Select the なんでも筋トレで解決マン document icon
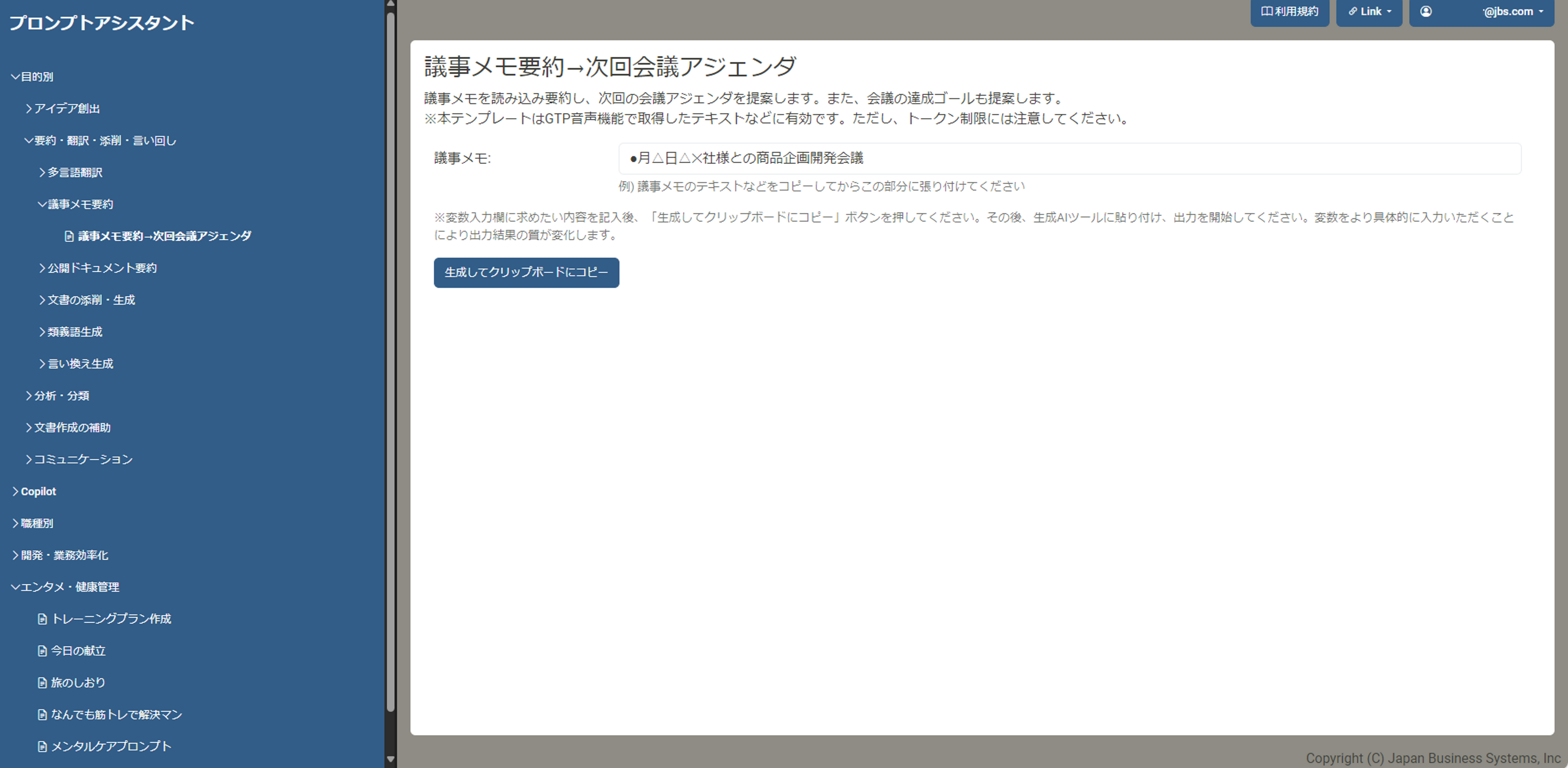The image size is (1568, 768). point(42,715)
